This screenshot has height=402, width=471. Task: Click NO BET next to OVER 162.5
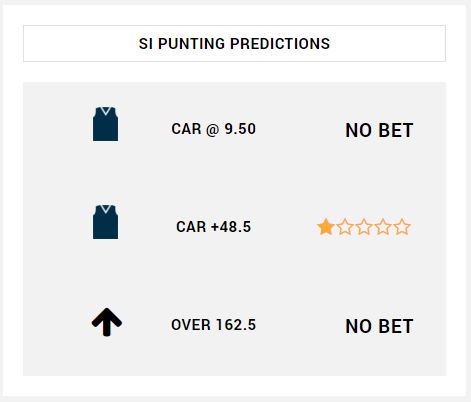379,326
